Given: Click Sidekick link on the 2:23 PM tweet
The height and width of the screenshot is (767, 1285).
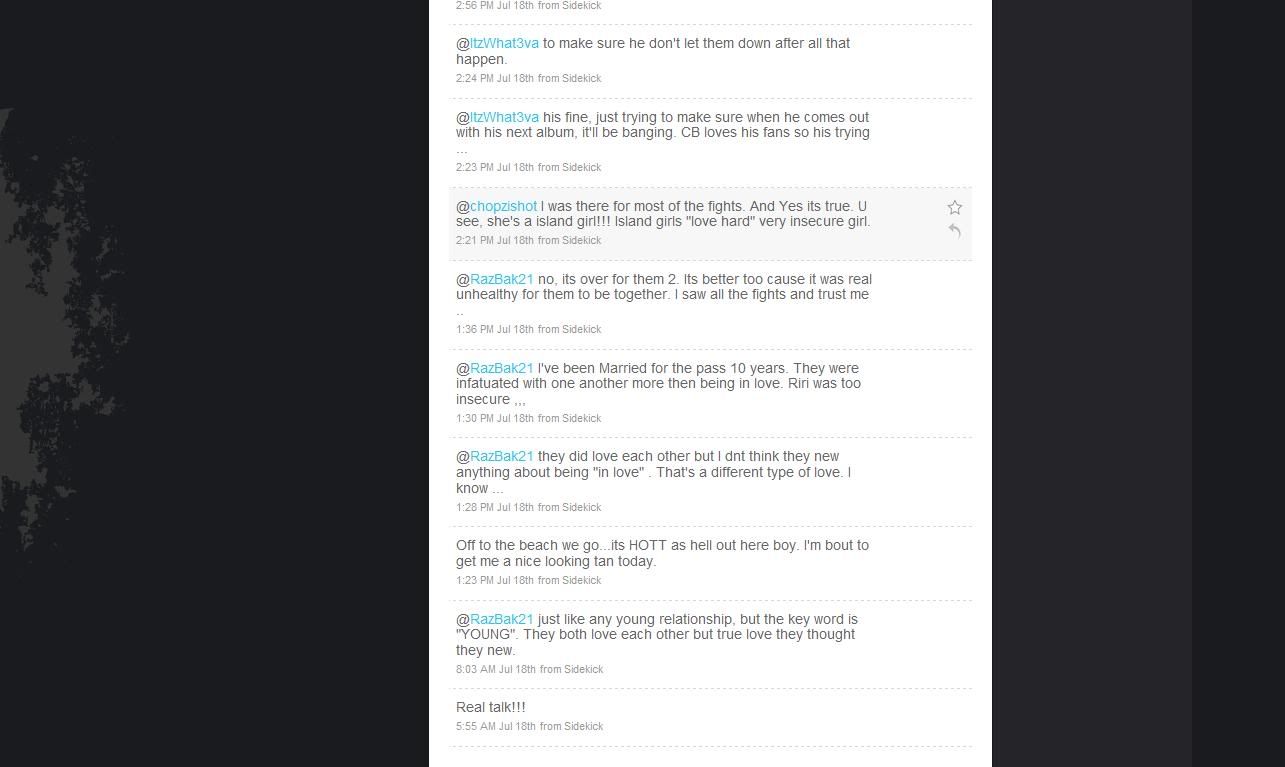Looking at the screenshot, I should pos(582,167).
